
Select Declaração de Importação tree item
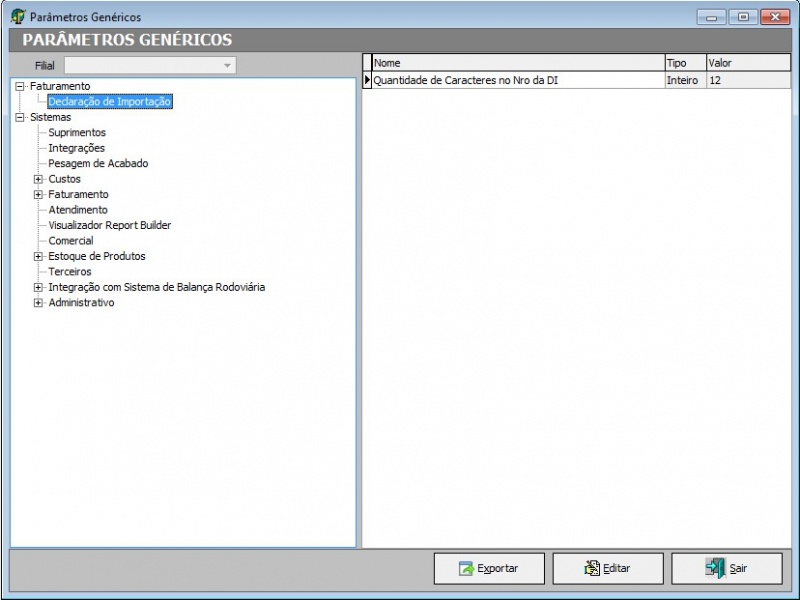click(x=110, y=101)
